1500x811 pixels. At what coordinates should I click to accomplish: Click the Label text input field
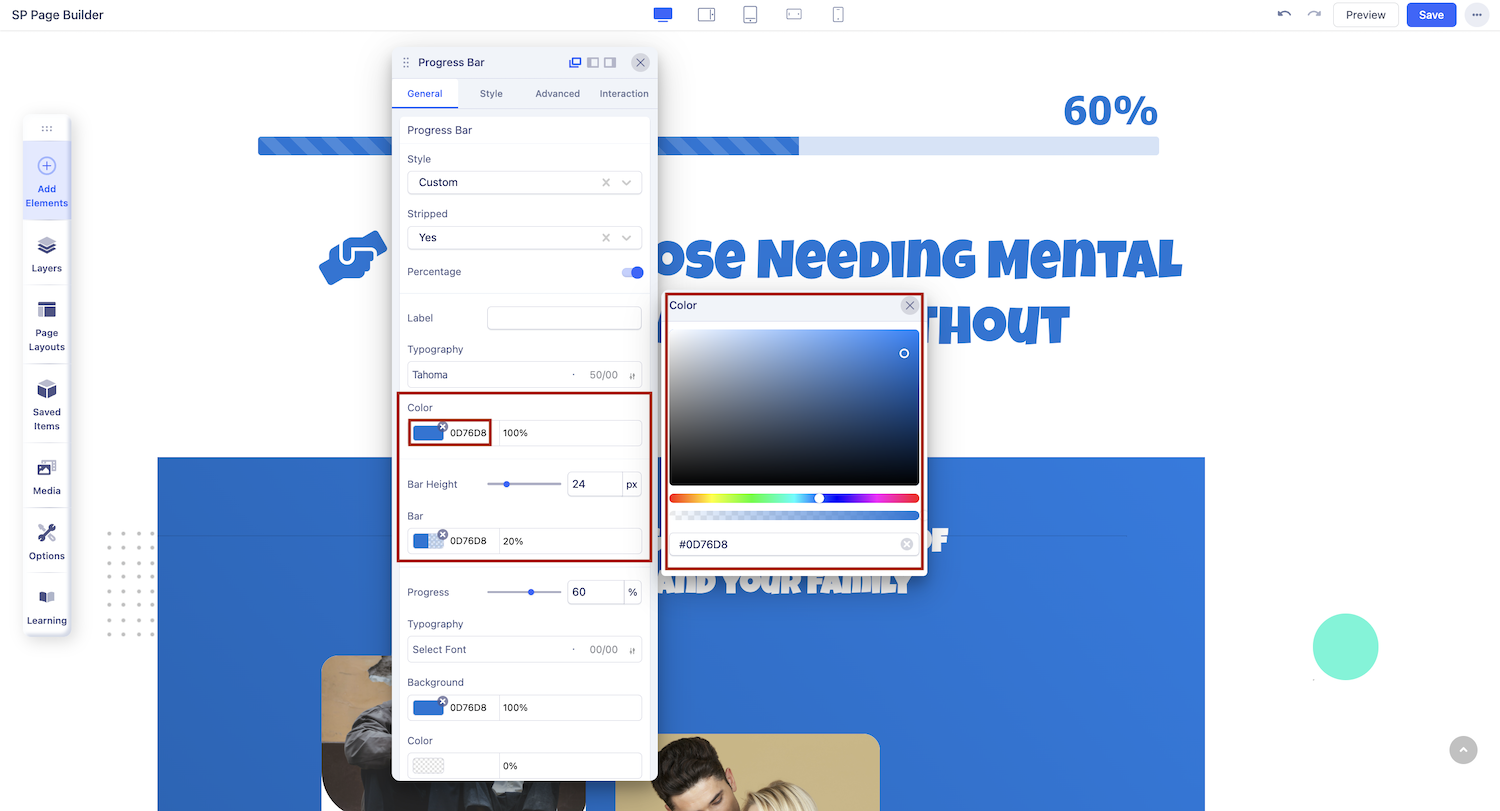(564, 318)
